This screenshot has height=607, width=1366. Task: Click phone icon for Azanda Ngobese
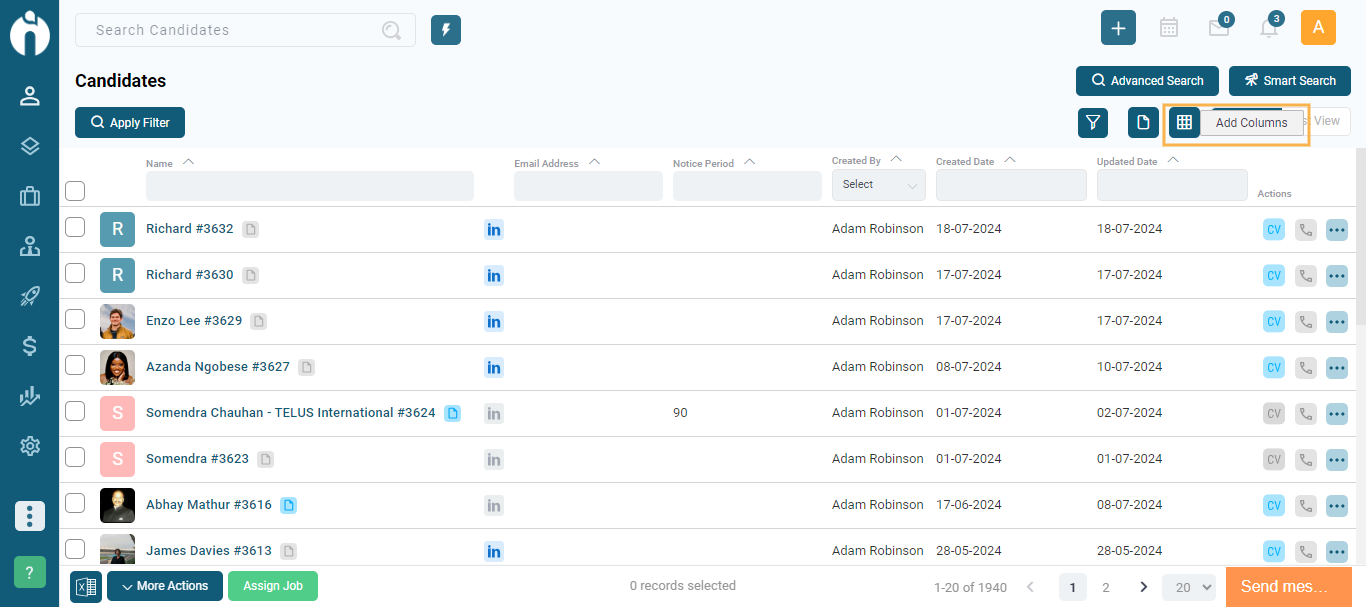pyautogui.click(x=1305, y=367)
